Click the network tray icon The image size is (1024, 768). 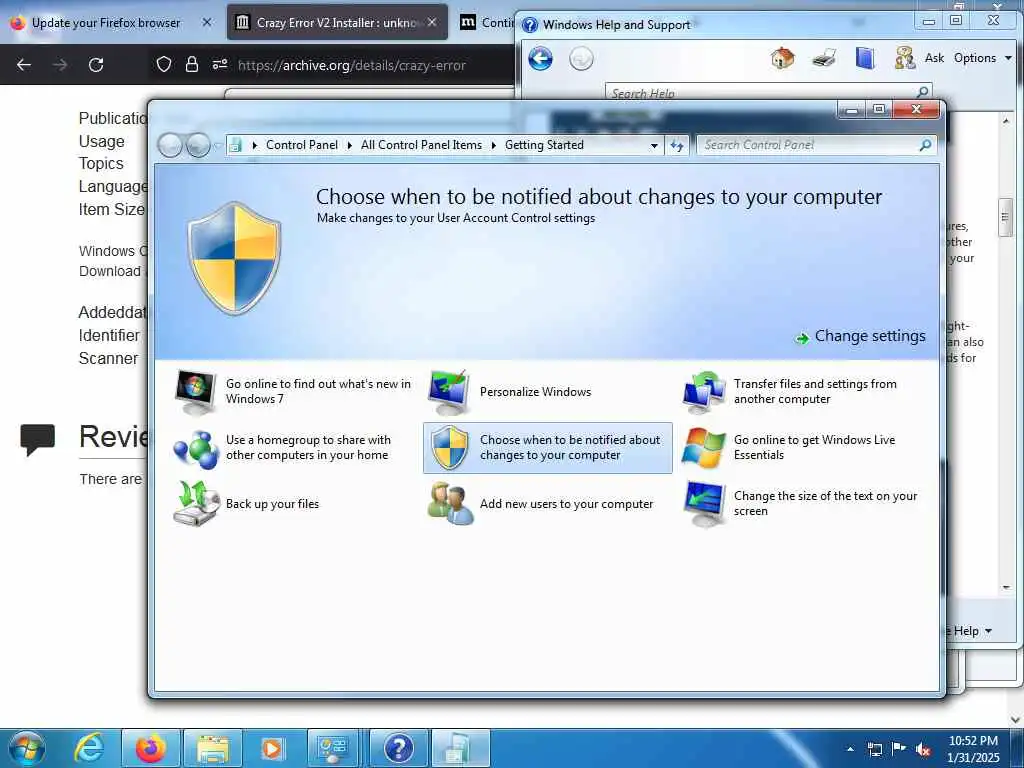[x=874, y=749]
